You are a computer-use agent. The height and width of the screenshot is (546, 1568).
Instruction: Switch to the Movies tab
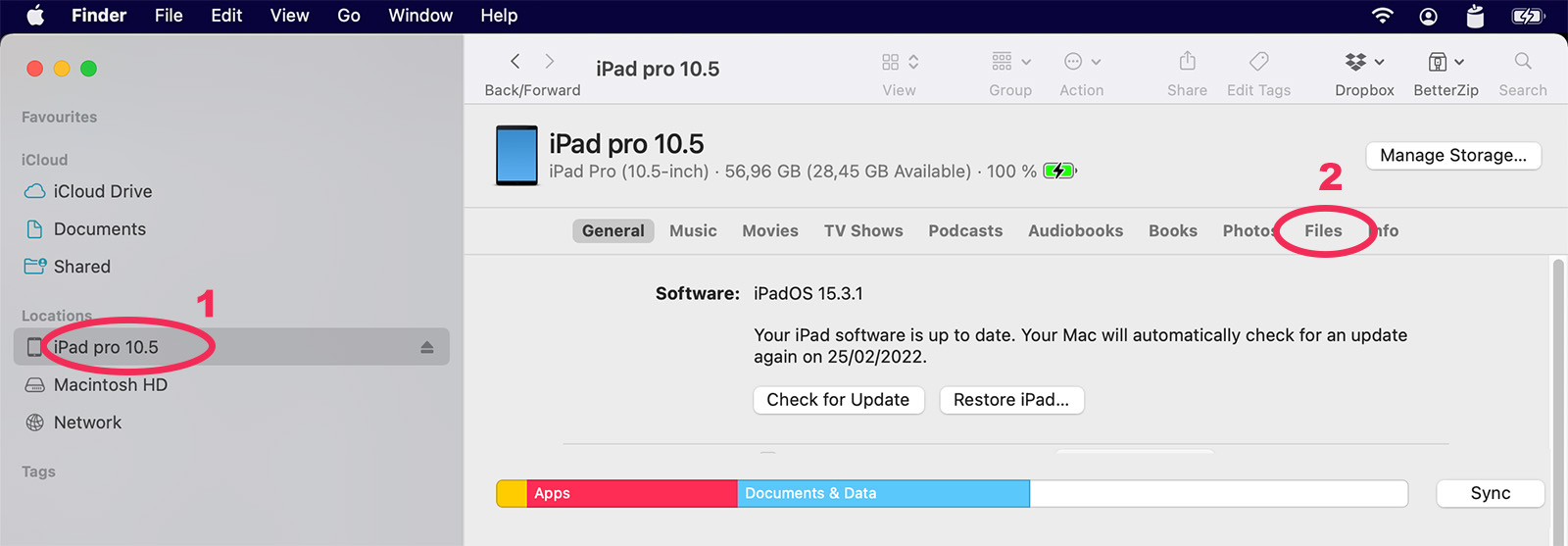click(x=770, y=231)
